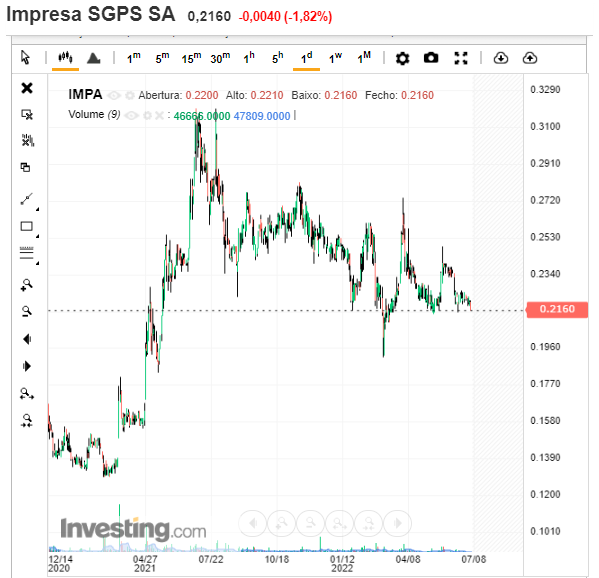The image size is (599, 578).
Task: Click sidebar horizontal stretch zoom icon
Action: (x=27, y=393)
